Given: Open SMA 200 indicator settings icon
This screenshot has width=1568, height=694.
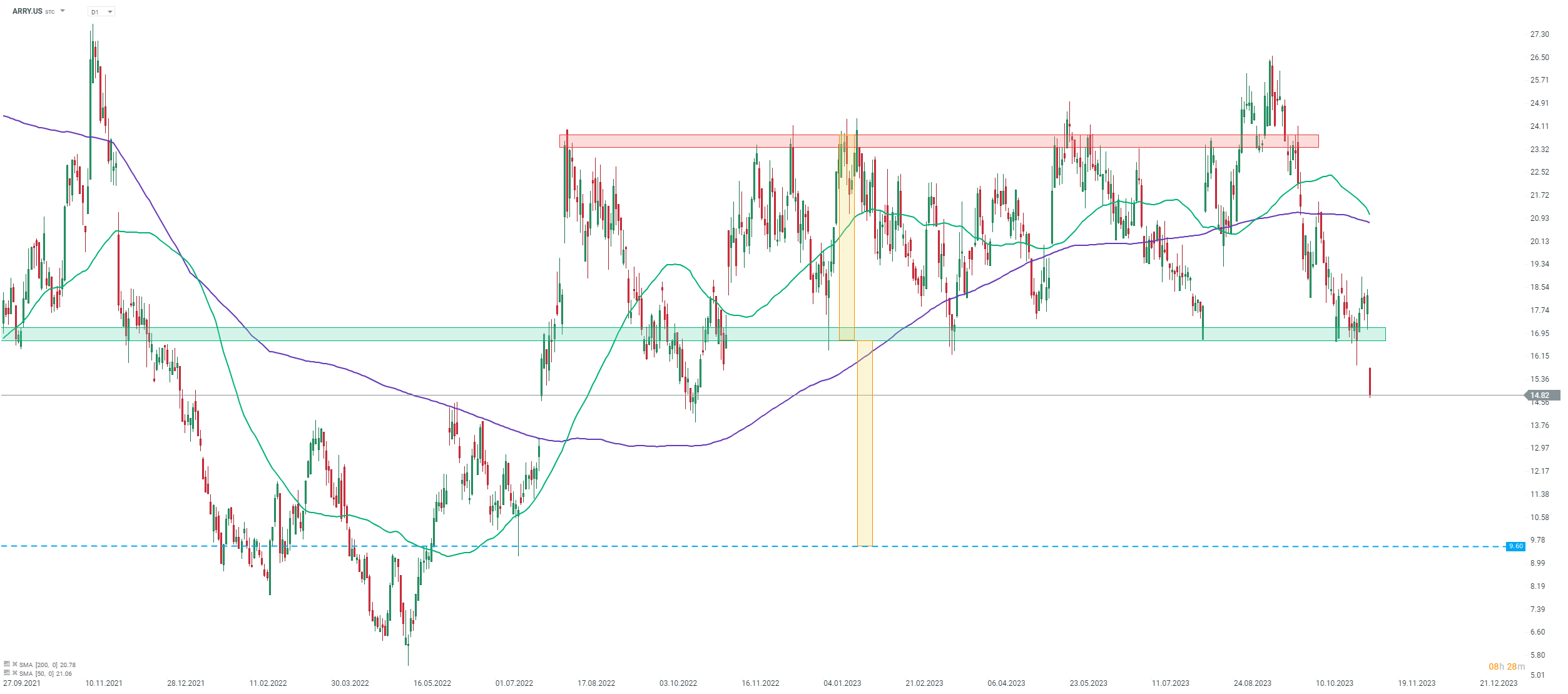Looking at the screenshot, I should pyautogui.click(x=7, y=664).
